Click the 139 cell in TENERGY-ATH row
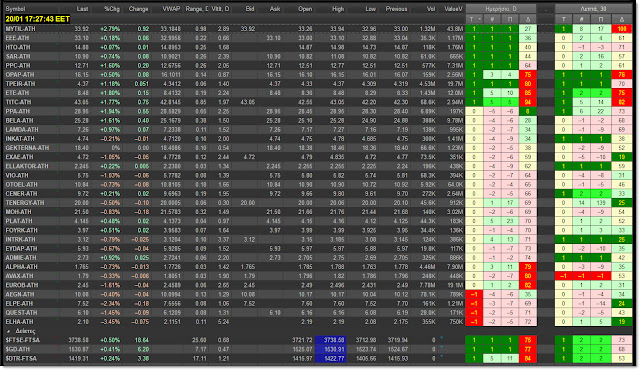 pyautogui.click(x=601, y=203)
